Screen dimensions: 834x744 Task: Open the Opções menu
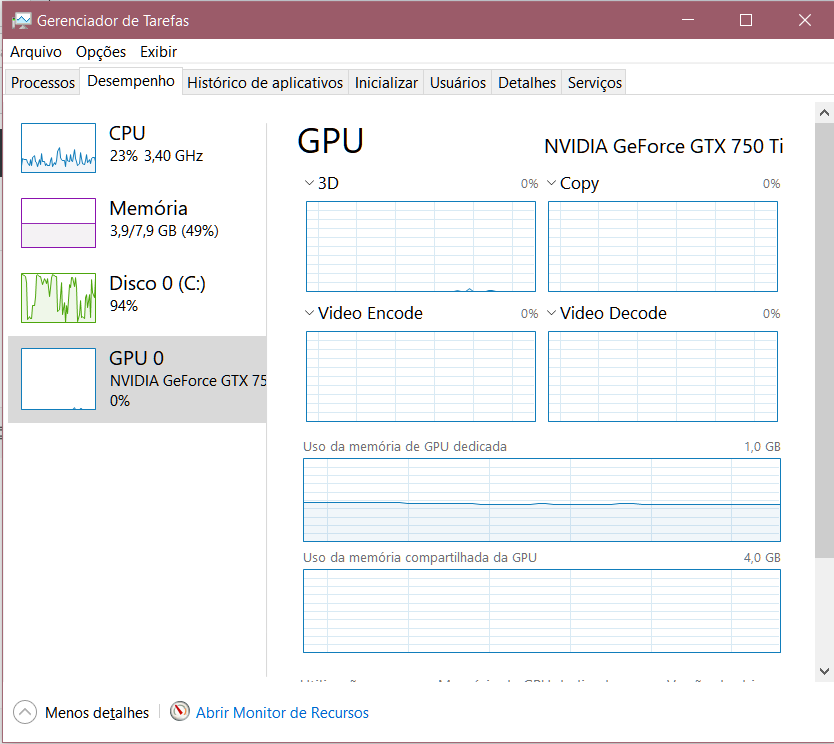click(x=101, y=52)
